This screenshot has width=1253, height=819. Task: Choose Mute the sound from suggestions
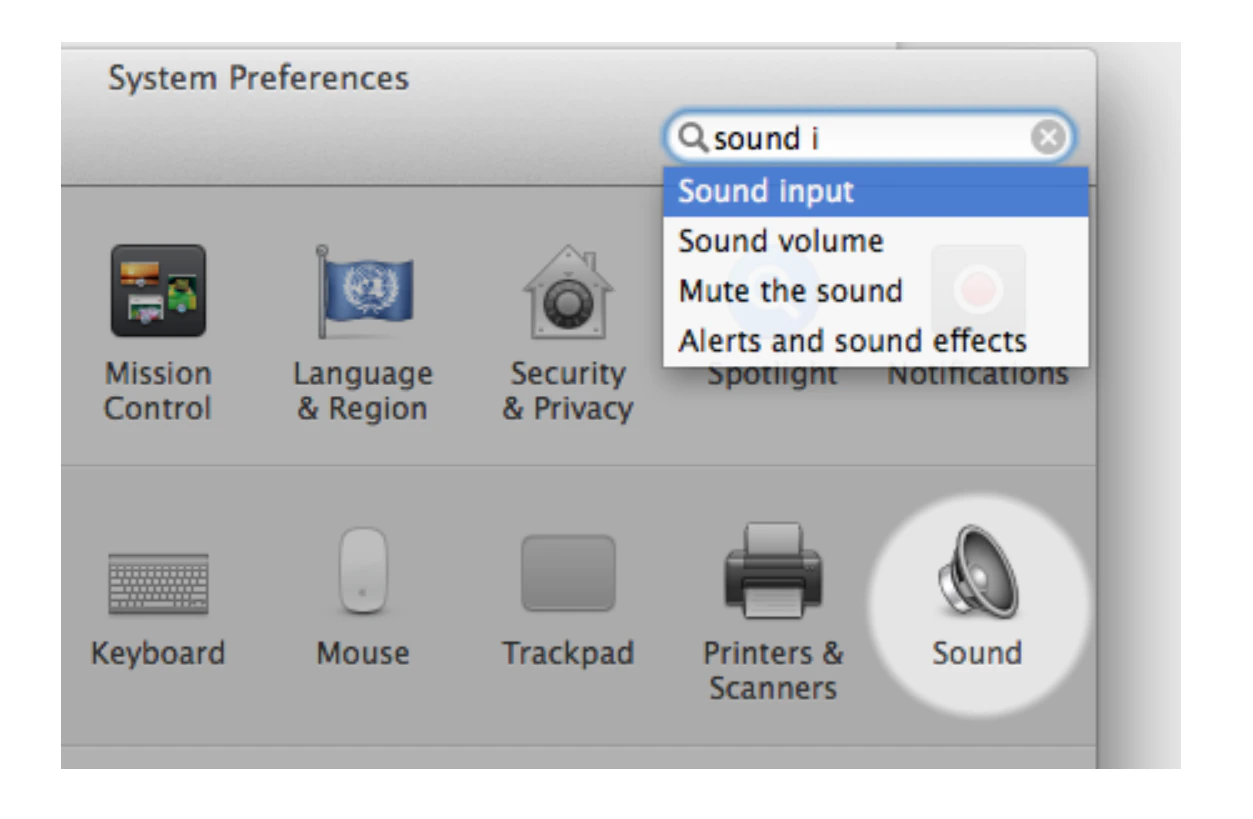790,291
